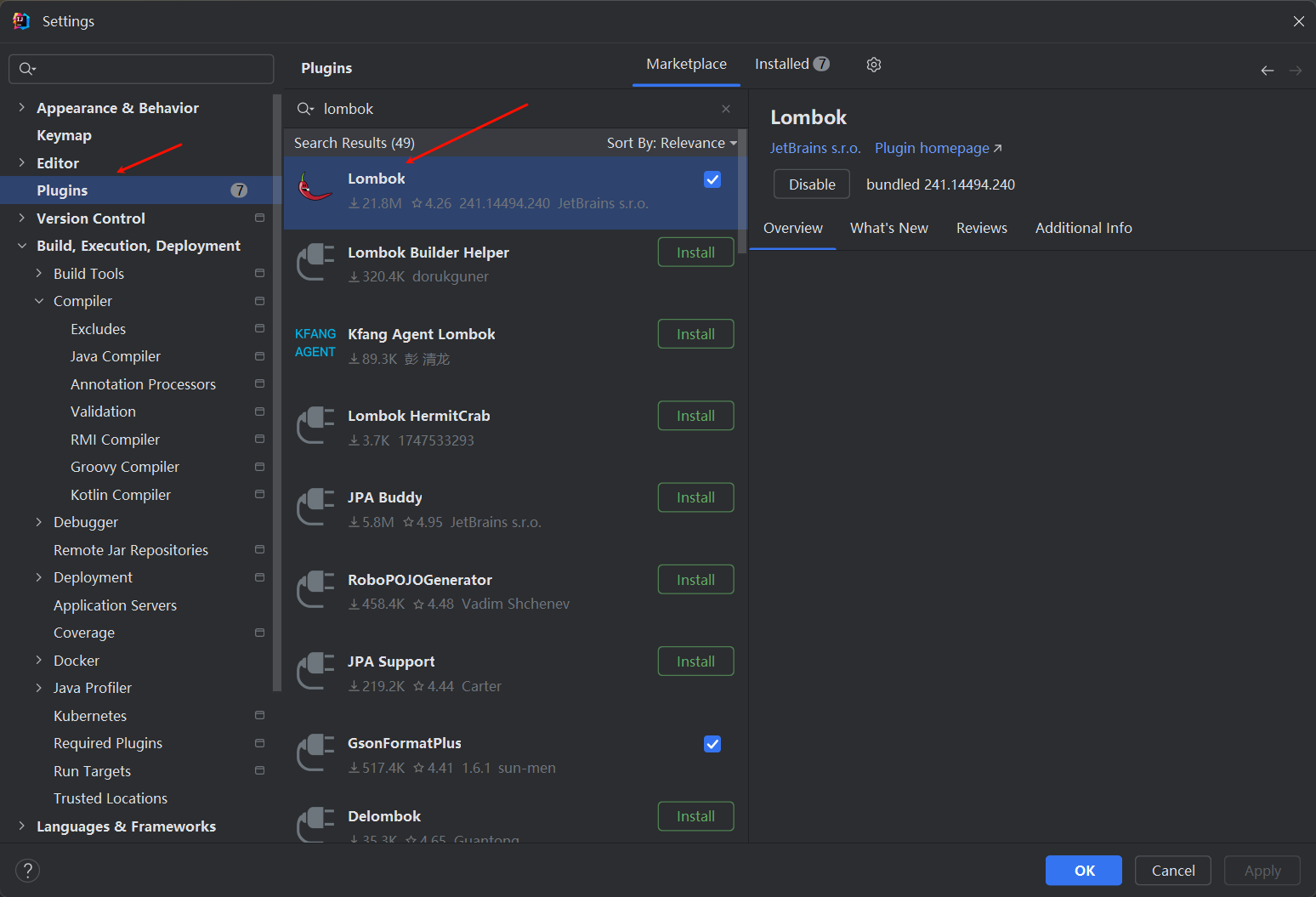Uncheck the Lombok plugin checkbox
The height and width of the screenshot is (897, 1316).
[x=712, y=179]
